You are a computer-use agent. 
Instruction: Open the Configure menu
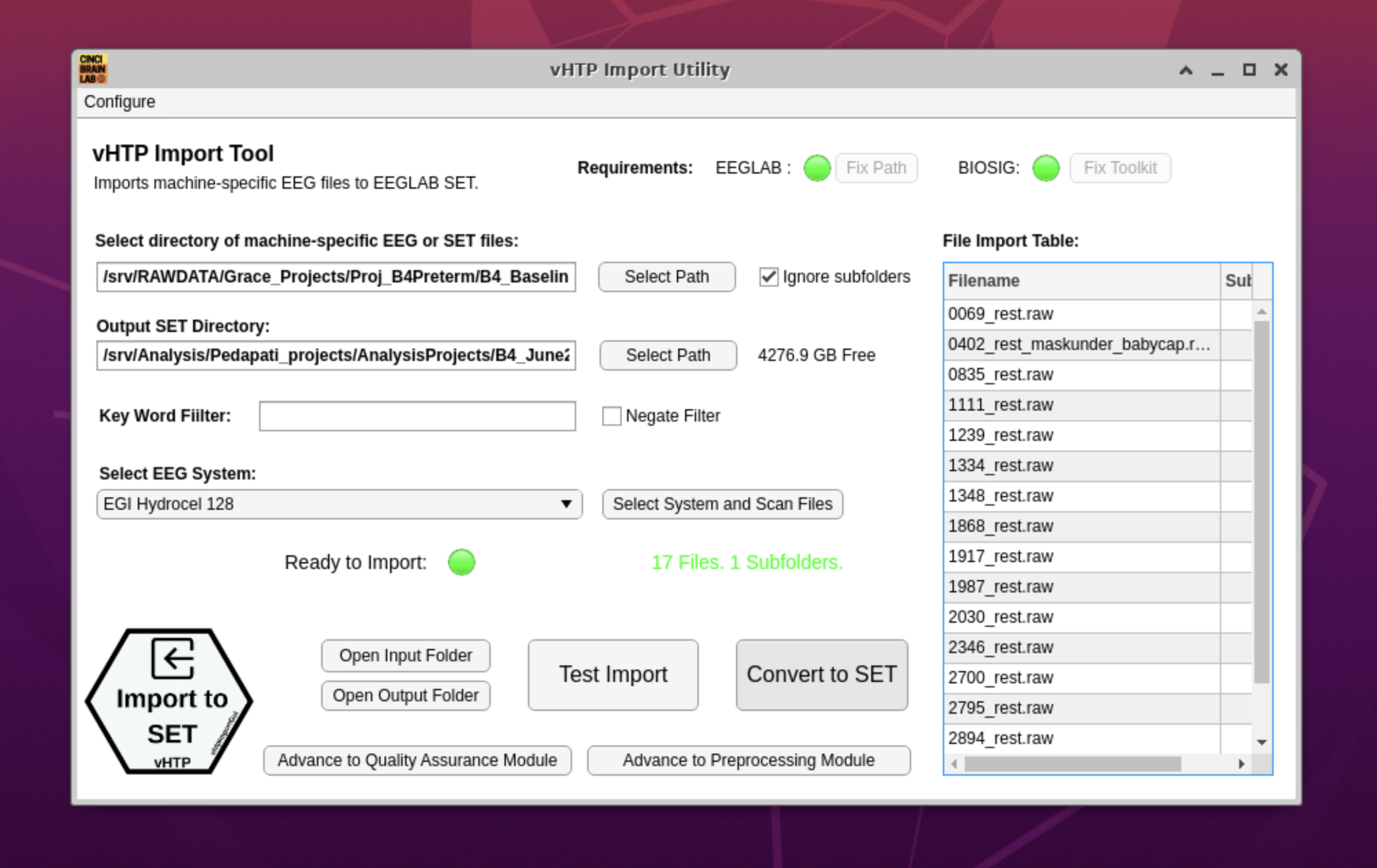(x=119, y=102)
